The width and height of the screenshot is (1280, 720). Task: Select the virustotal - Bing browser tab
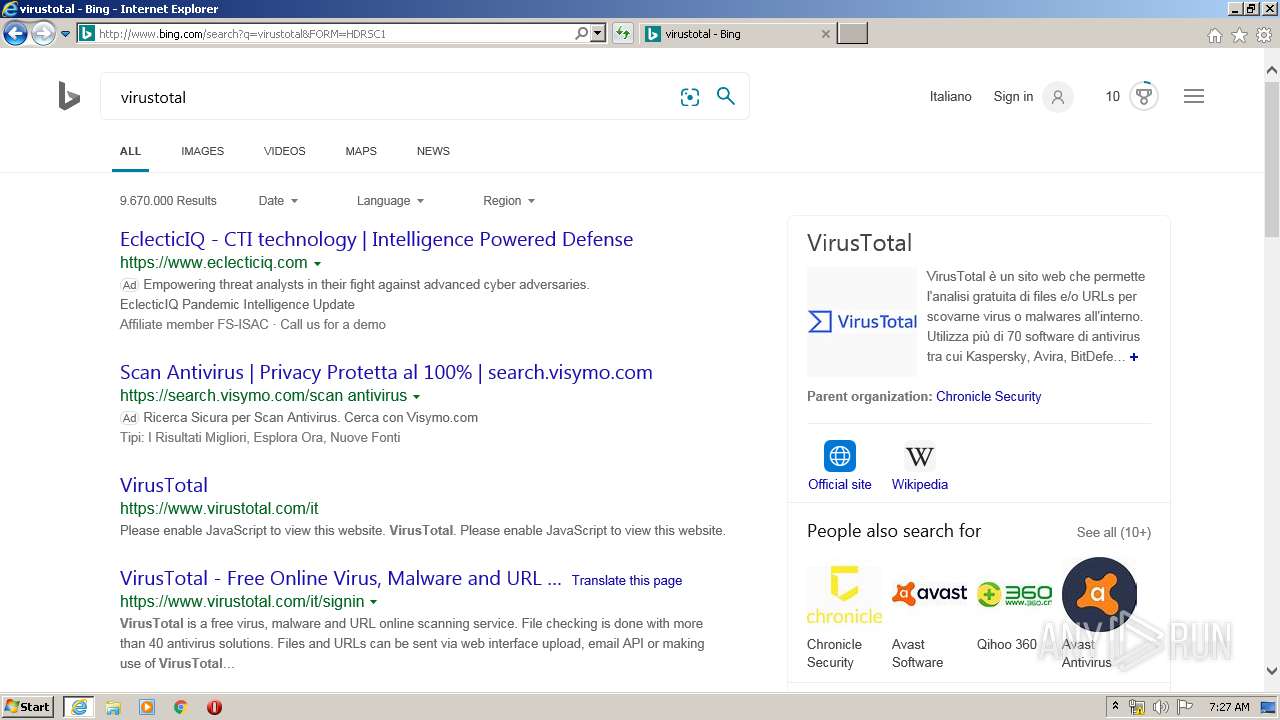coord(738,34)
